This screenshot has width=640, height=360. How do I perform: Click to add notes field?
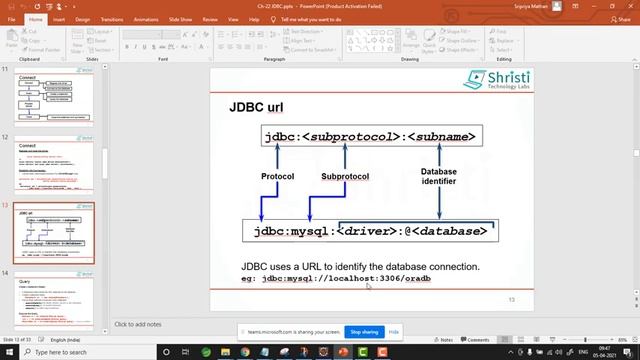(x=138, y=324)
